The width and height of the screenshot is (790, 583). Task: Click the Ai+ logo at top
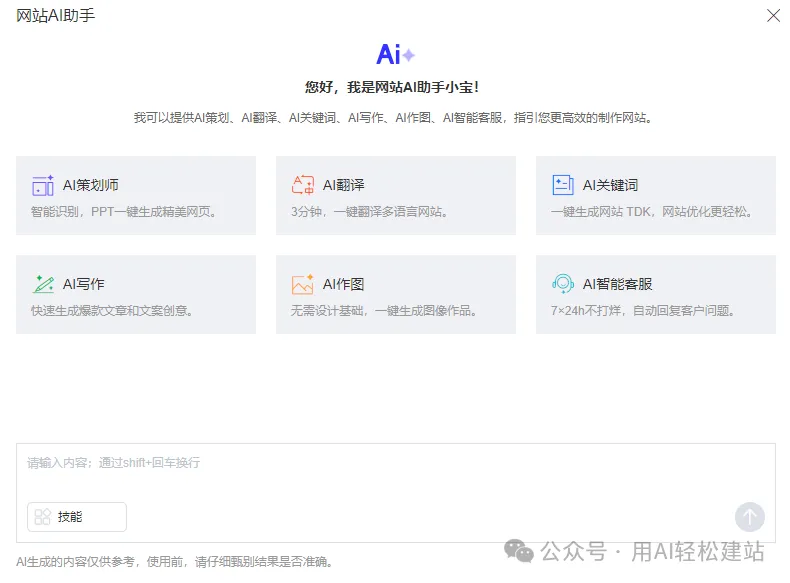point(396,54)
